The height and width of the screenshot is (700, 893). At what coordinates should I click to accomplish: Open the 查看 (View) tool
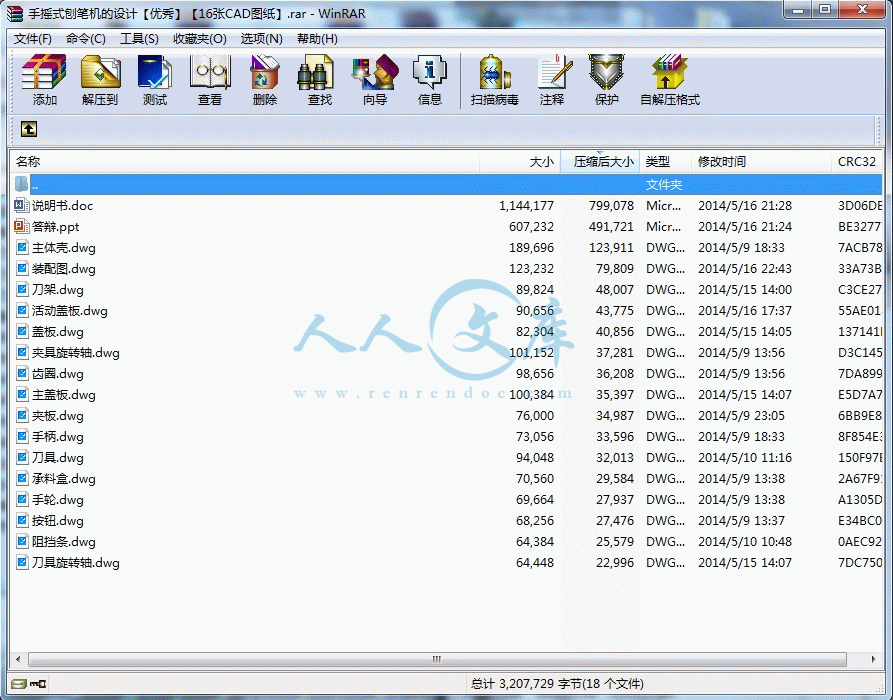210,72
